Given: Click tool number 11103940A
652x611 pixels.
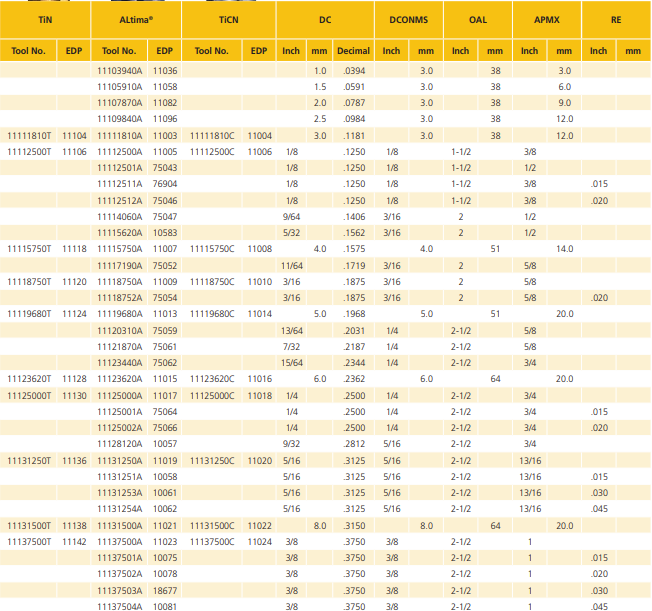Looking at the screenshot, I should click(120, 71).
